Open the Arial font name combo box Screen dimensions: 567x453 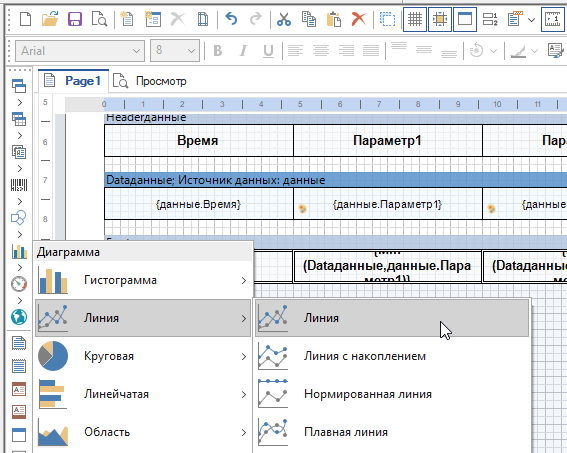click(x=80, y=51)
